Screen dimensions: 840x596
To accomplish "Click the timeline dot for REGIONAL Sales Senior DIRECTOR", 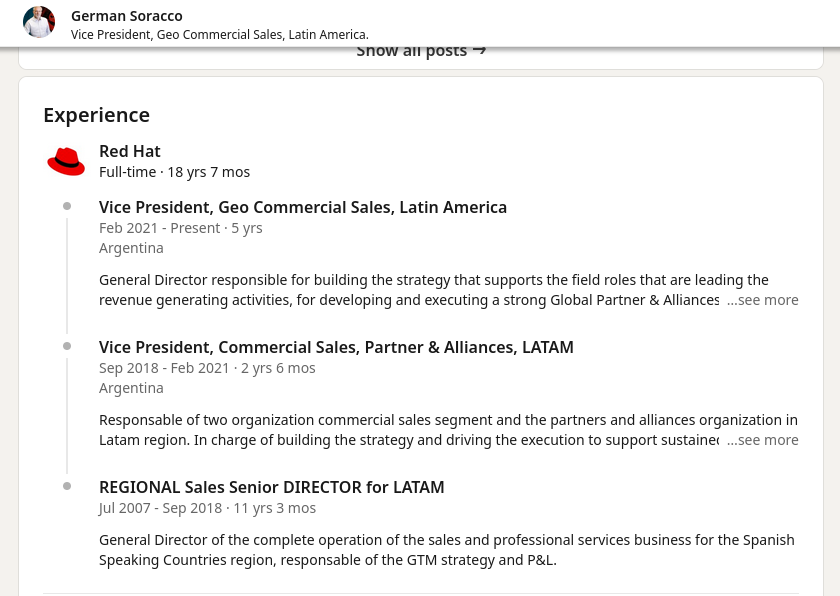I will point(67,487).
